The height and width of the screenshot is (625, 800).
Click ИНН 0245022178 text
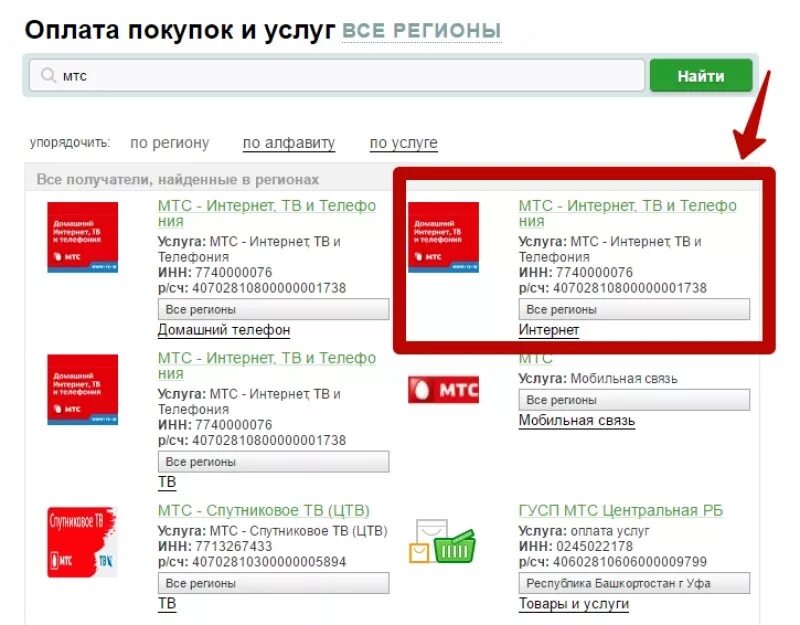click(576, 546)
